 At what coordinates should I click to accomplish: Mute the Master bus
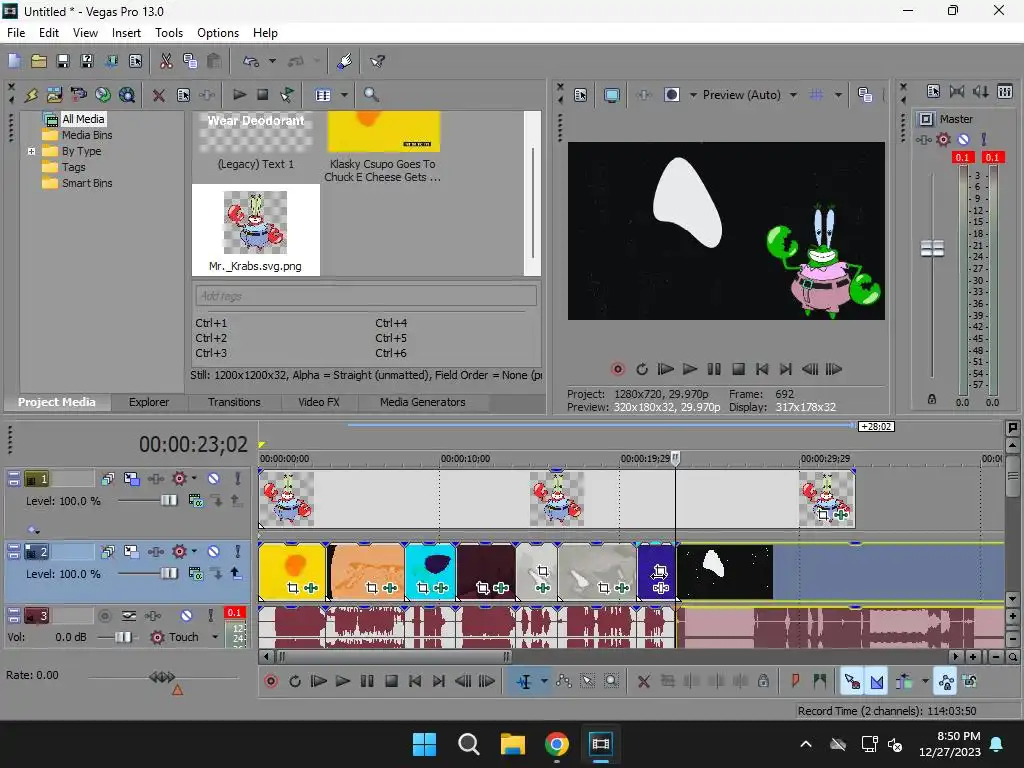click(x=963, y=139)
